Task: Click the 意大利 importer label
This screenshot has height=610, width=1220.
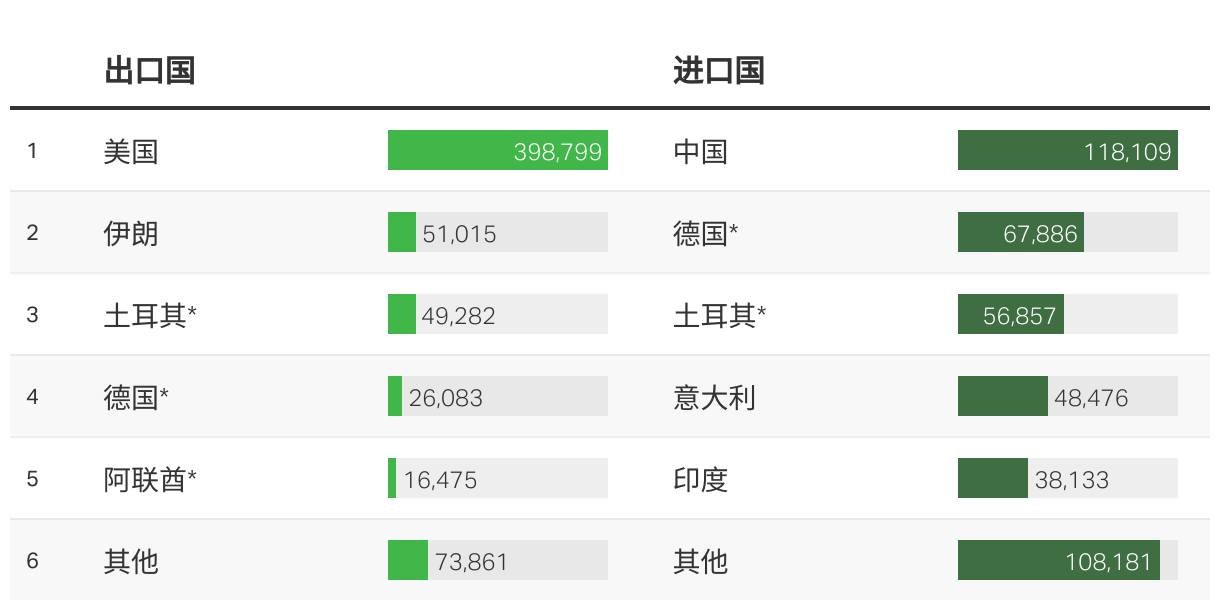Action: click(714, 398)
